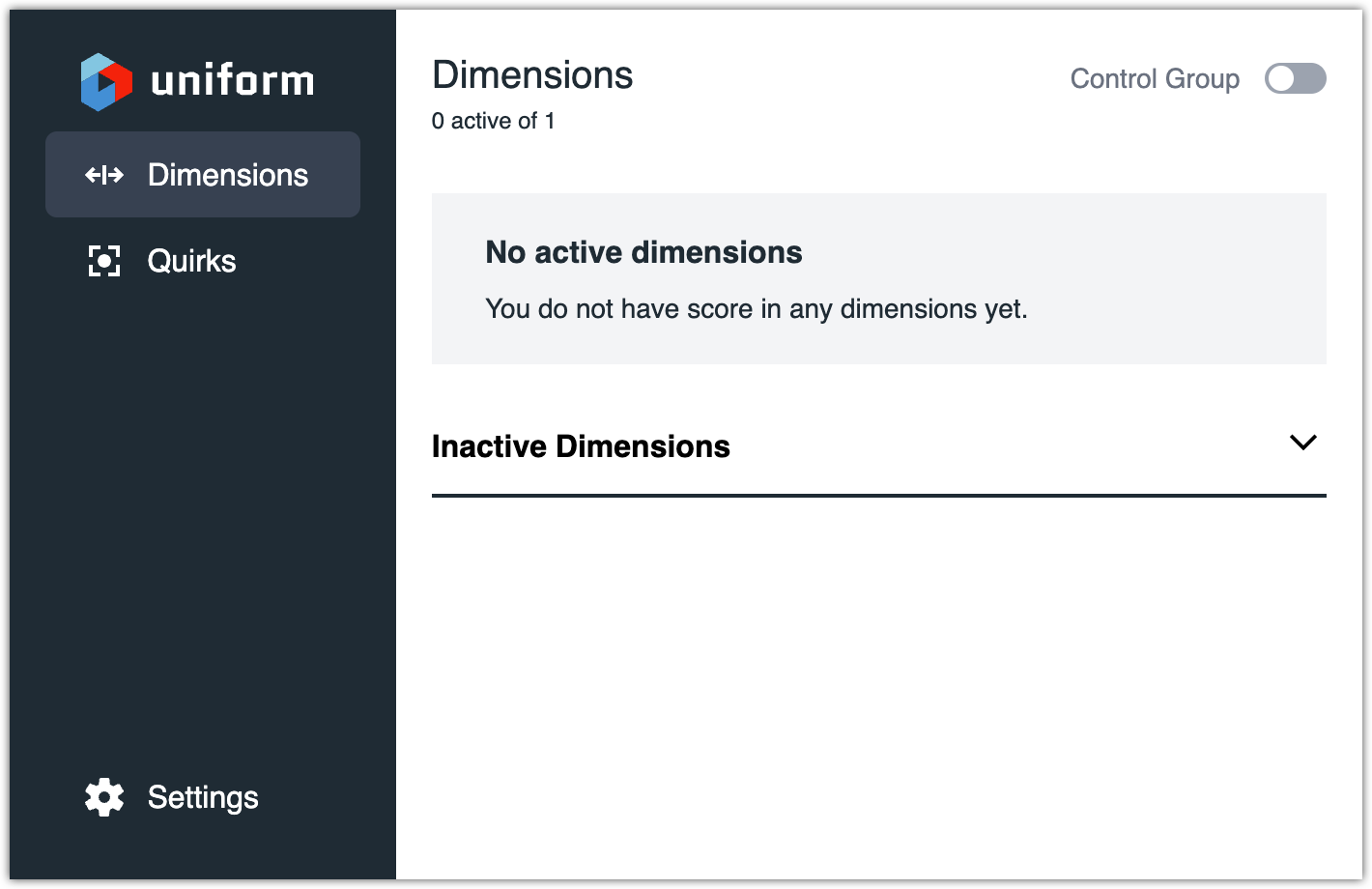Screen dimensions: 1372x889
Task: Click the Dimensions page title
Action: tap(532, 75)
